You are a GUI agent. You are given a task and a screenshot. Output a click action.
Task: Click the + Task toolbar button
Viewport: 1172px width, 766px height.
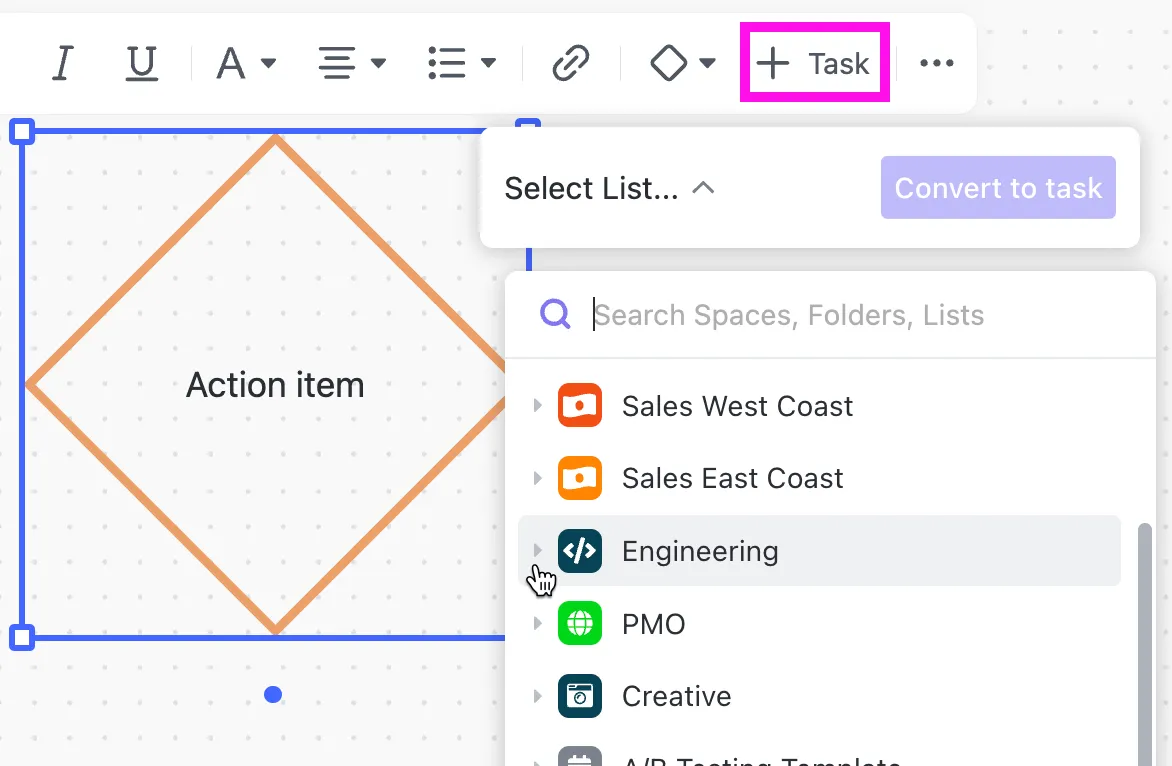[814, 63]
